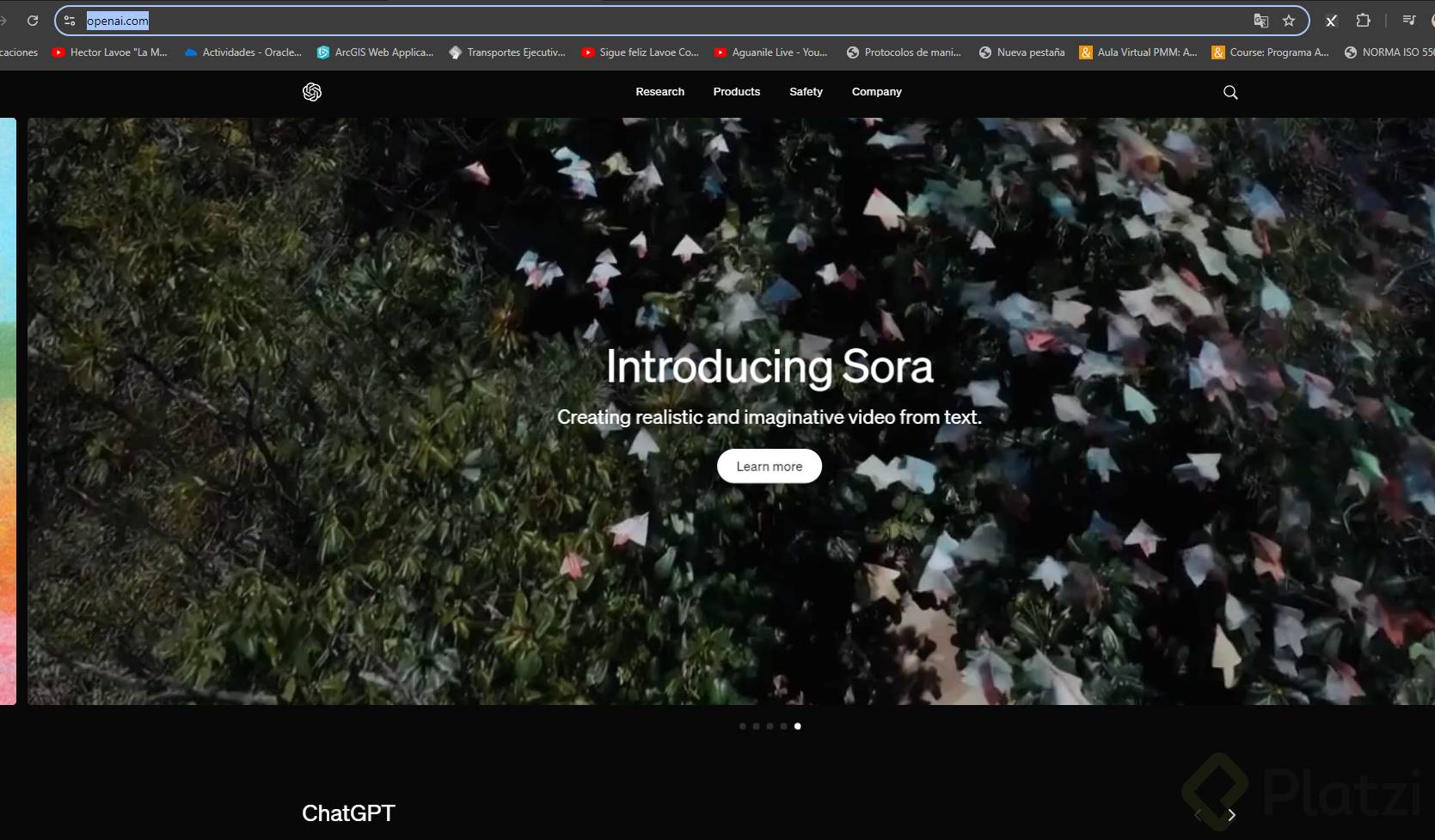Open the Sigue feliz Lavoe Co... bookmark
1435x840 pixels.
point(640,52)
